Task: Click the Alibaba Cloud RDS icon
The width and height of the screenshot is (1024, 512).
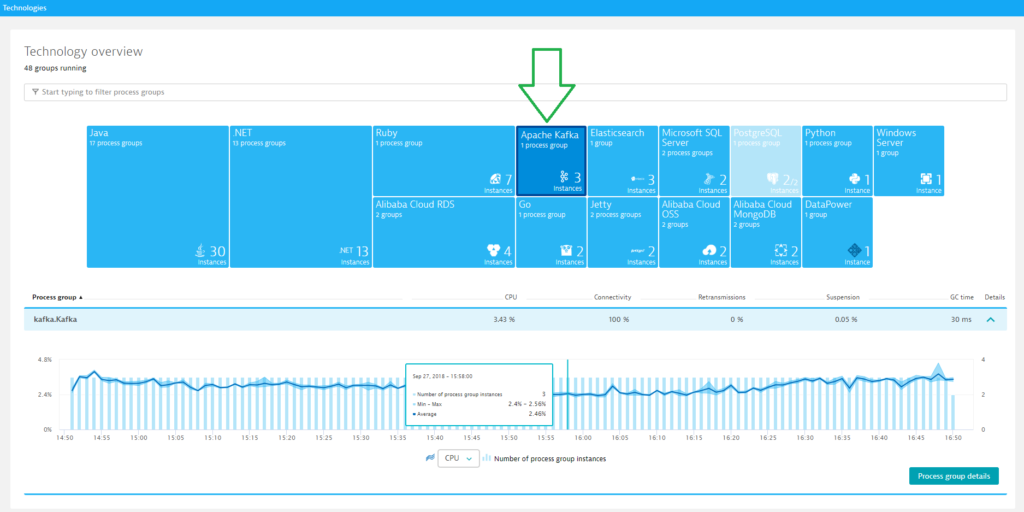Action: (495, 250)
